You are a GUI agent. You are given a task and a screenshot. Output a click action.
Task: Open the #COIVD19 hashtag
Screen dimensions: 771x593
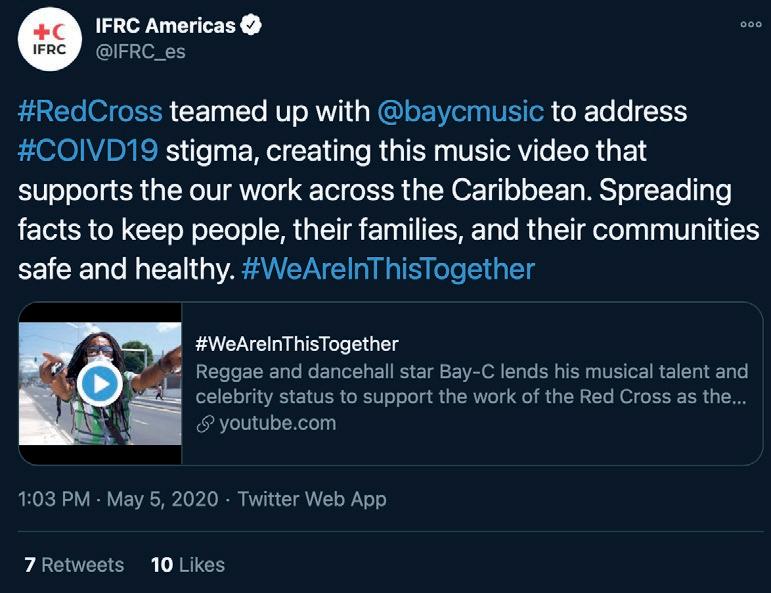pyautogui.click(x=90, y=151)
